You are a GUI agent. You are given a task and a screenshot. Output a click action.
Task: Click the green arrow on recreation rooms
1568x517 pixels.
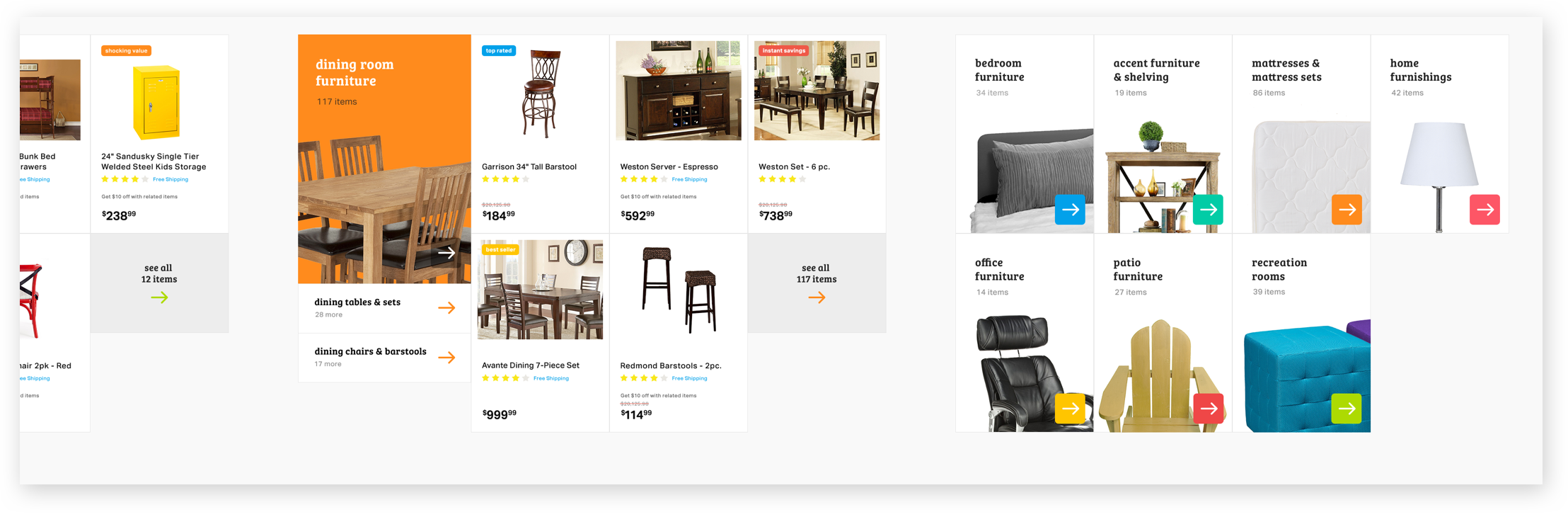1347,409
